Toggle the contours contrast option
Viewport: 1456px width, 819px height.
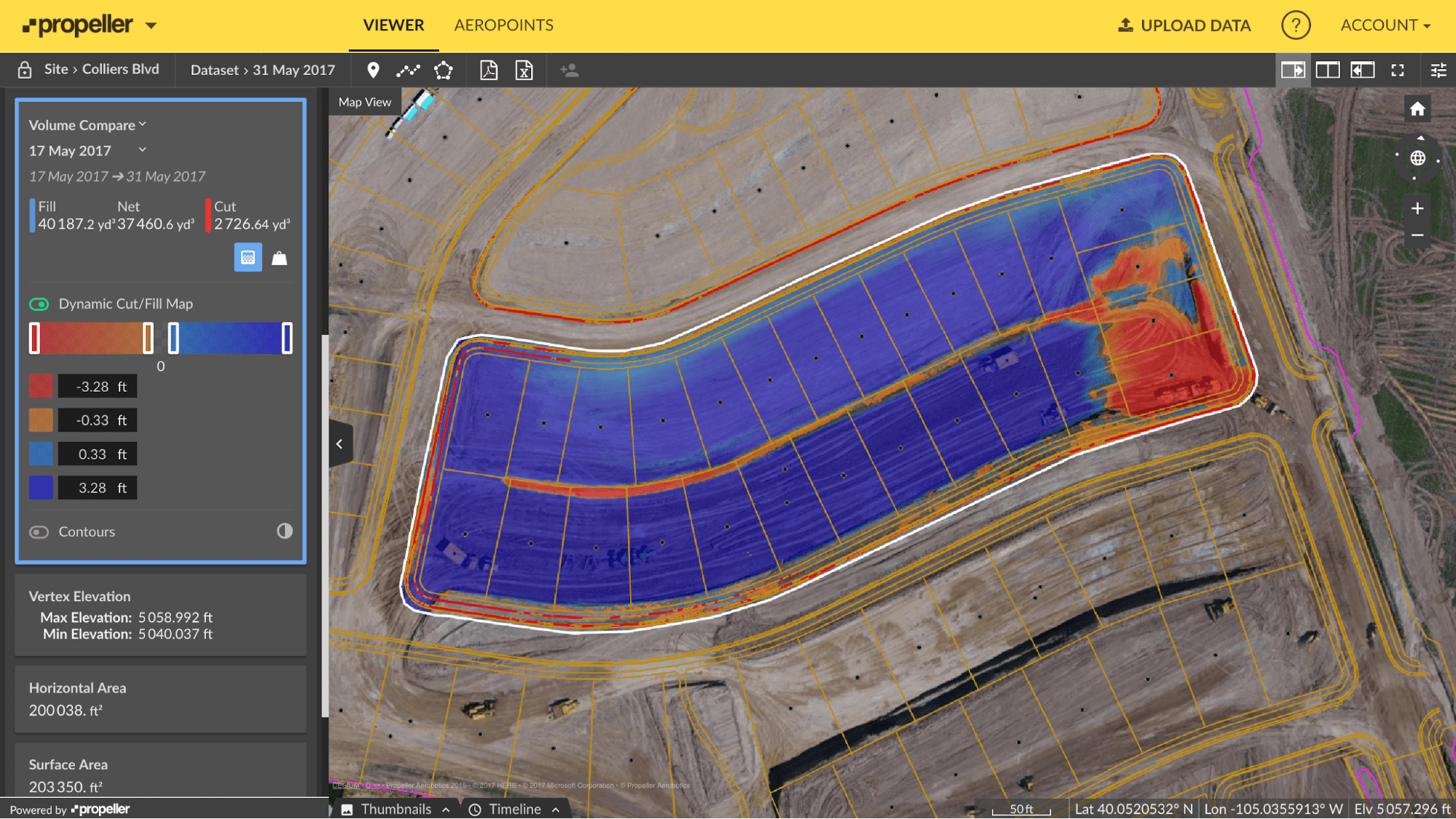[285, 531]
